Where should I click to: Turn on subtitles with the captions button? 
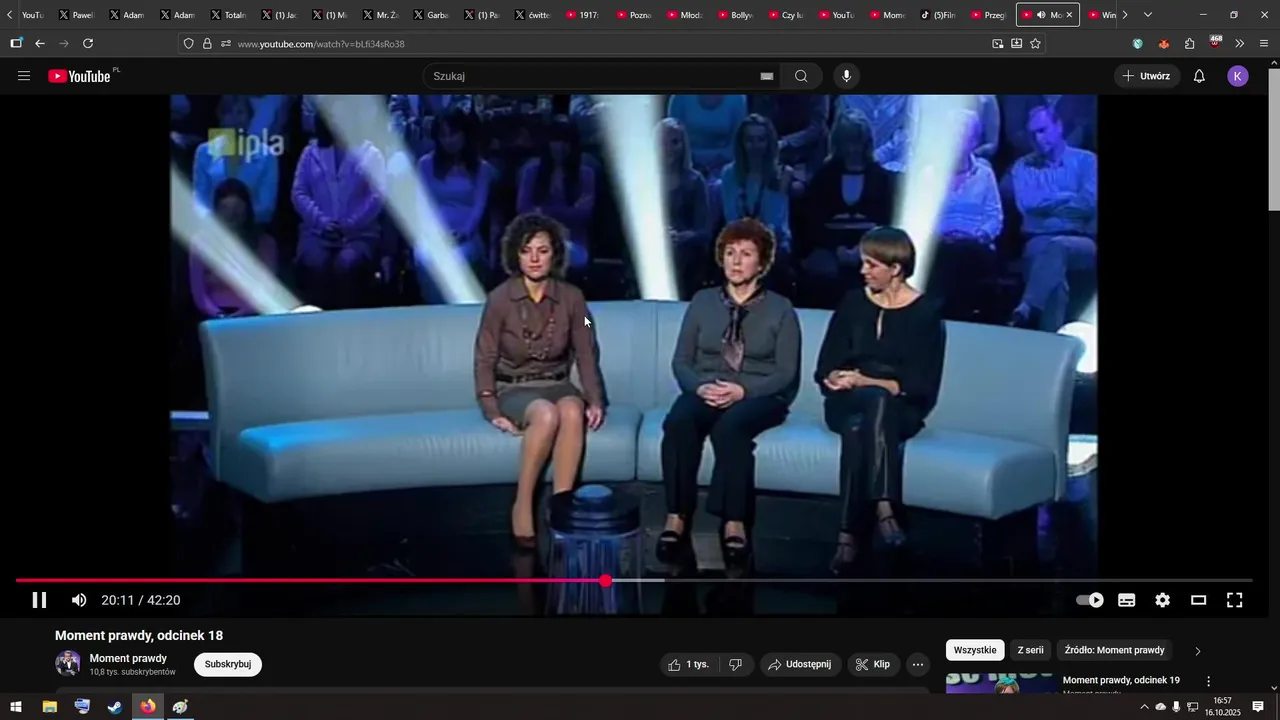click(x=1127, y=600)
